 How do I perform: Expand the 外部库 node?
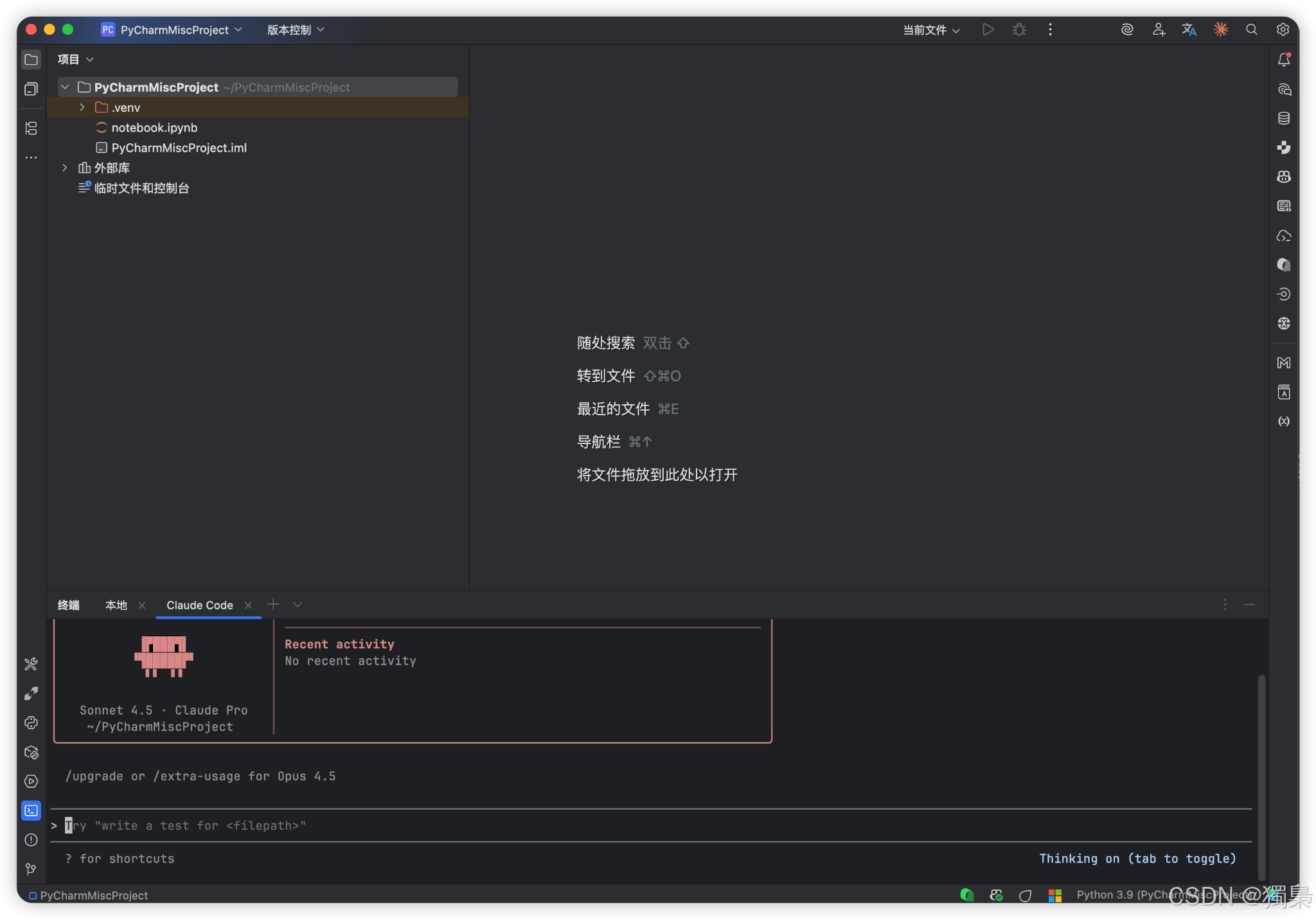tap(65, 168)
